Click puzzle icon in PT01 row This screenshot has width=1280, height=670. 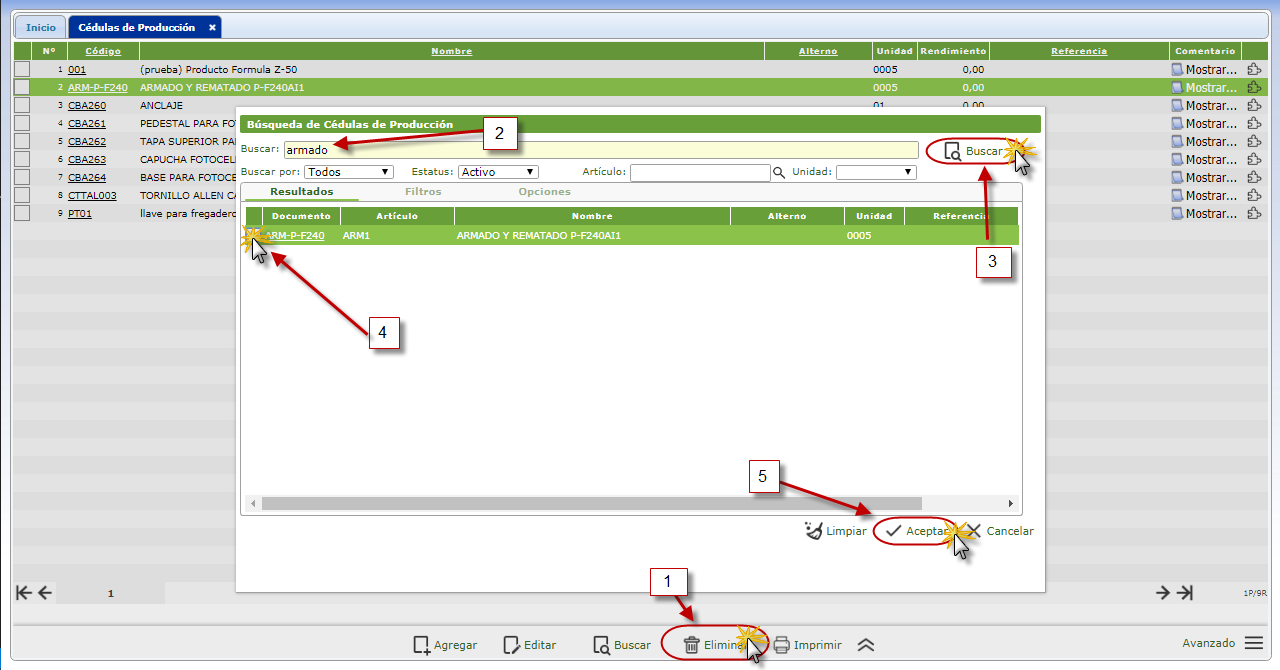pos(1254,214)
